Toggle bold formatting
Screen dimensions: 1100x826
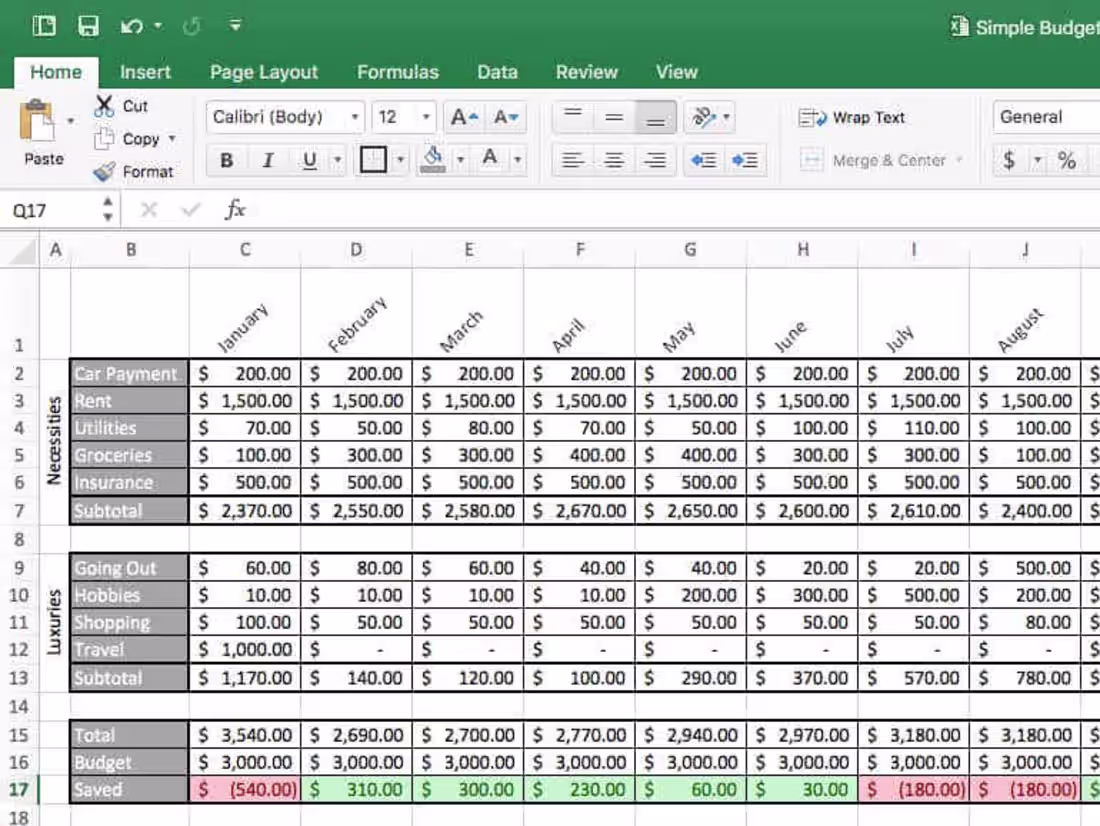(x=226, y=160)
